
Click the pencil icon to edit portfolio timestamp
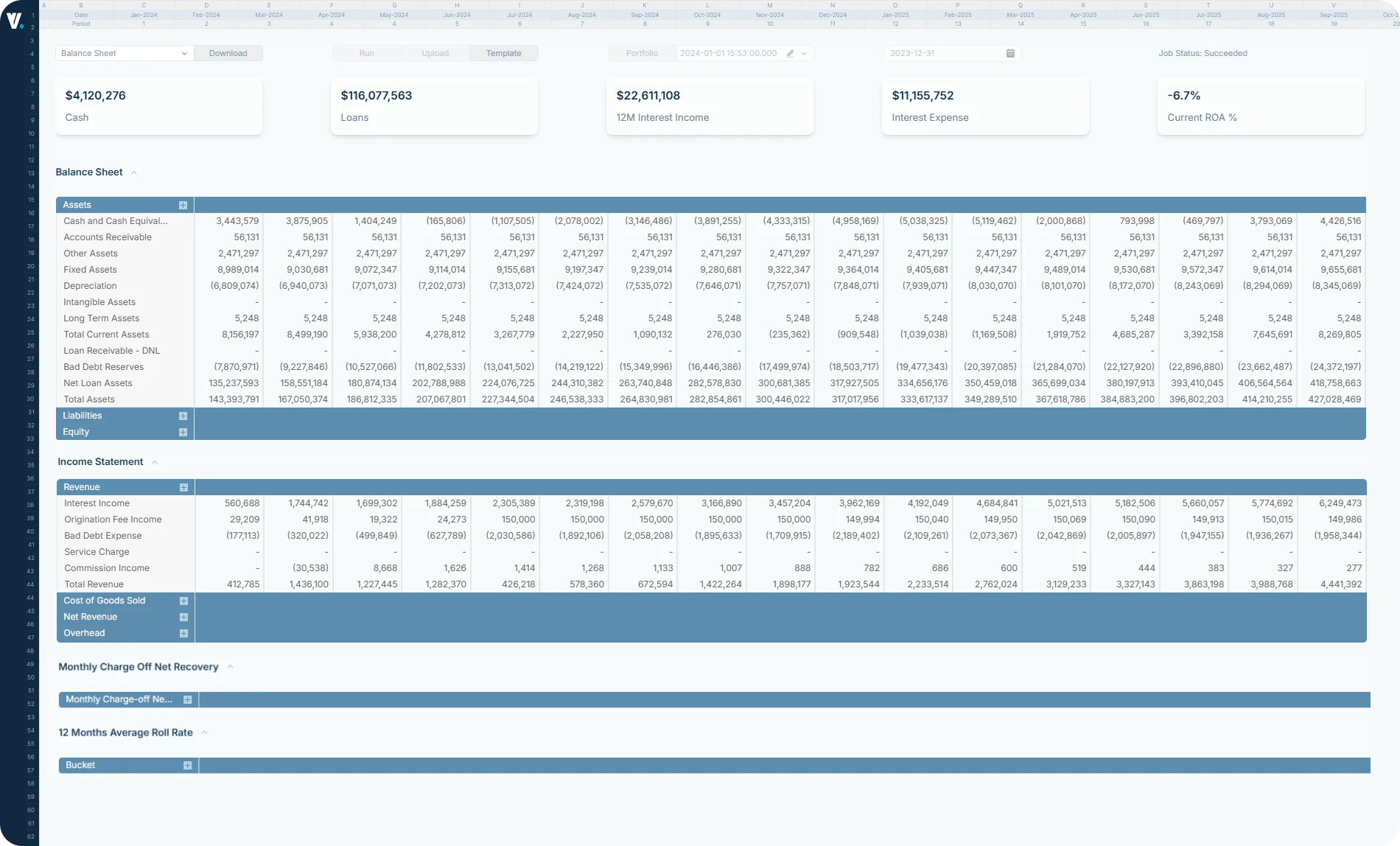[791, 53]
